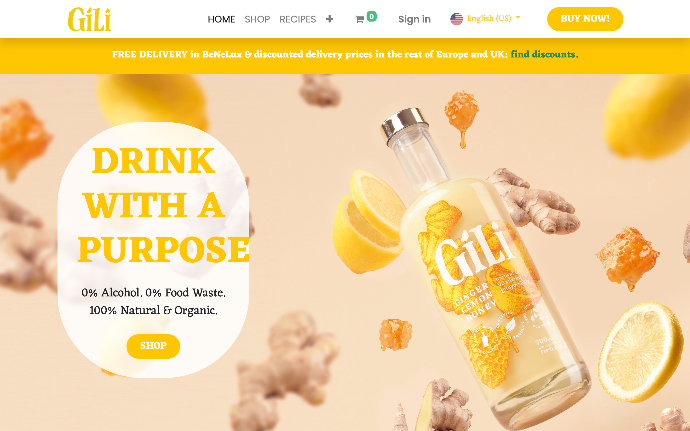
Task: Click the Sign in link
Action: [x=414, y=19]
